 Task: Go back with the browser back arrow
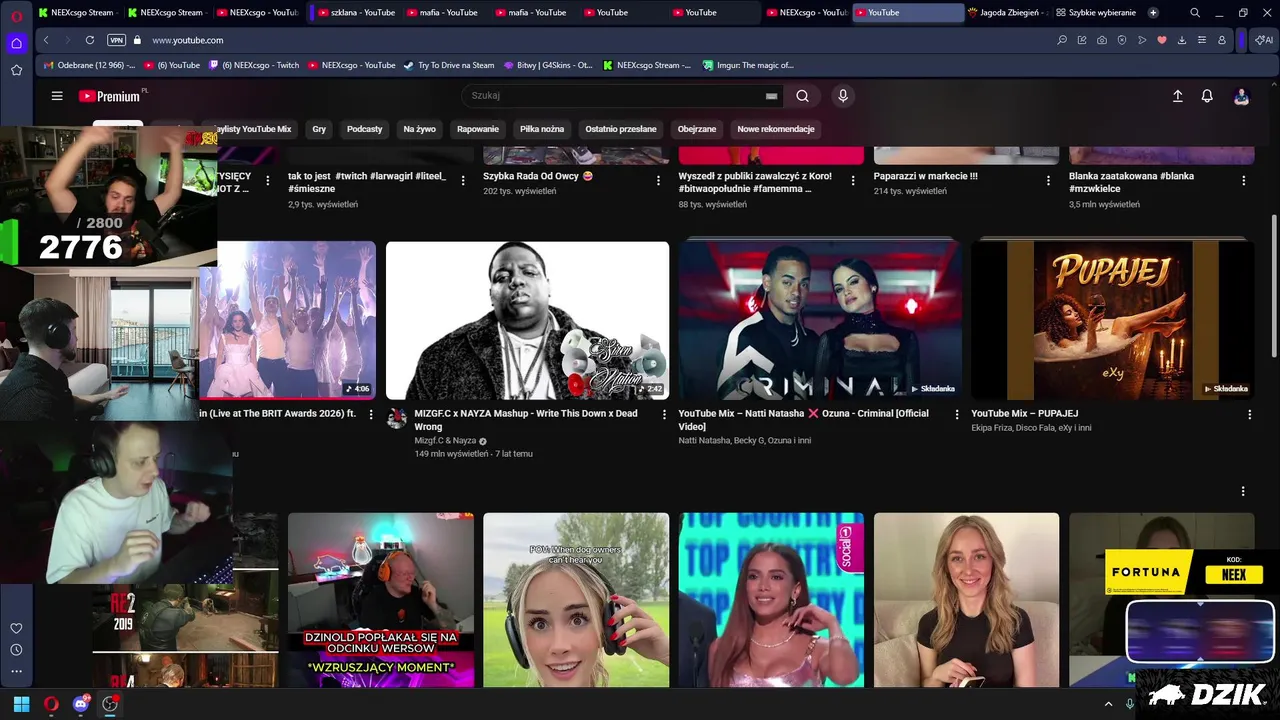tap(46, 40)
